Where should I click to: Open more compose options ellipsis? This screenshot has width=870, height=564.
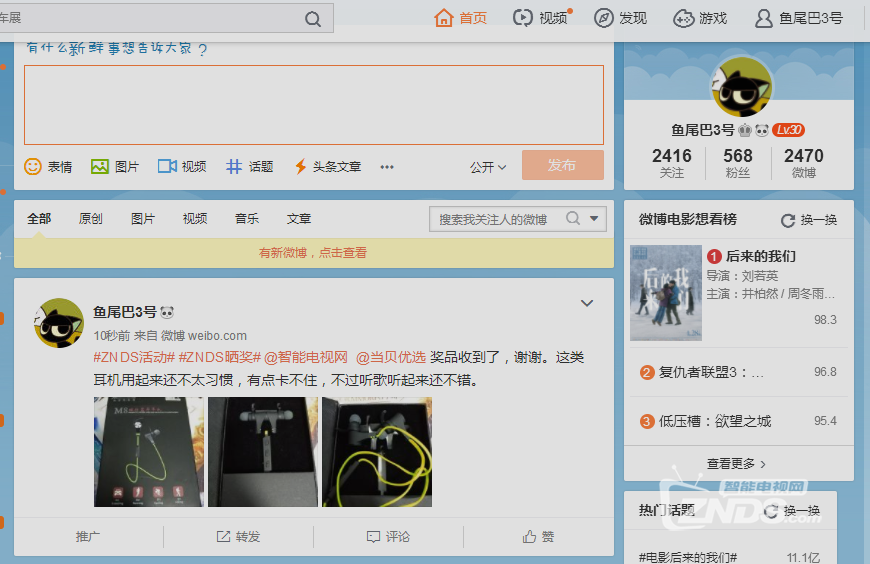point(387,167)
